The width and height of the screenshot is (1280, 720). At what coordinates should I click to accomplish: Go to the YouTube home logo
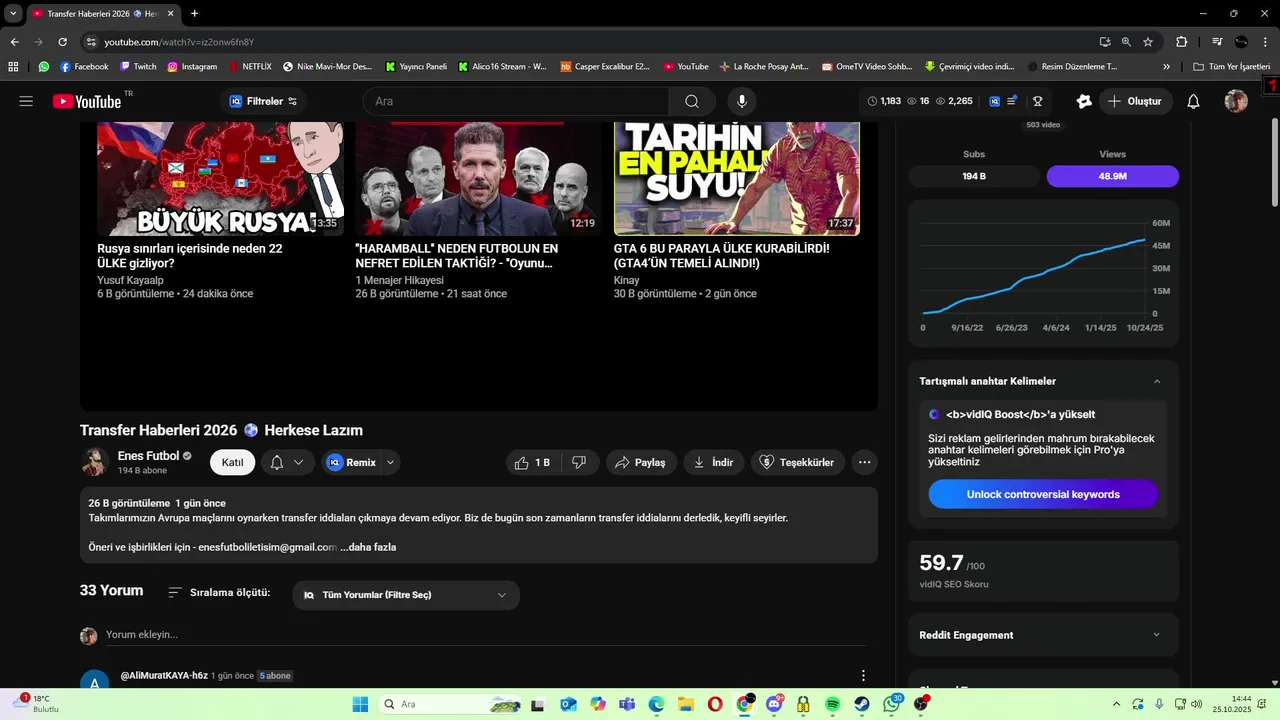click(87, 101)
